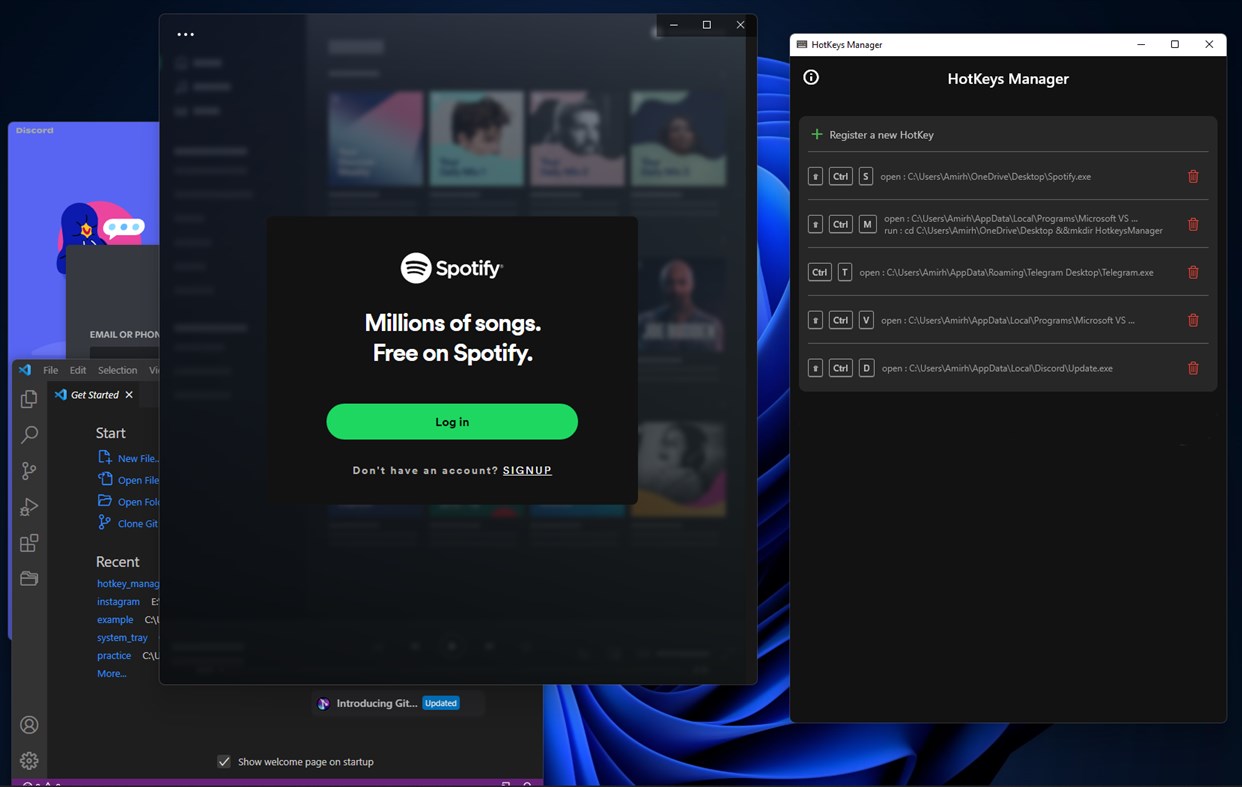The width and height of the screenshot is (1242, 787).
Task: Click the Spotify logo in login dialog
Action: (x=452, y=268)
